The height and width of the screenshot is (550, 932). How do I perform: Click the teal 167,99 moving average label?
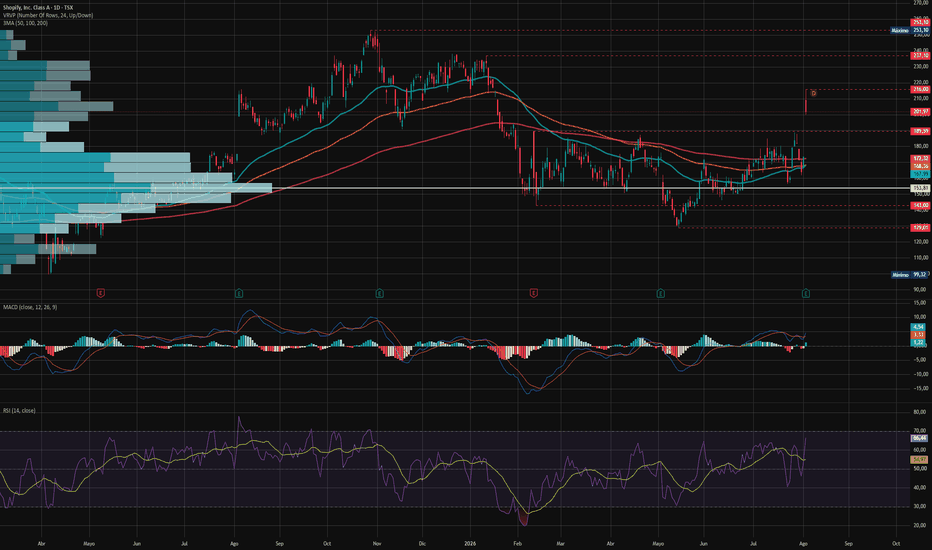pos(920,174)
